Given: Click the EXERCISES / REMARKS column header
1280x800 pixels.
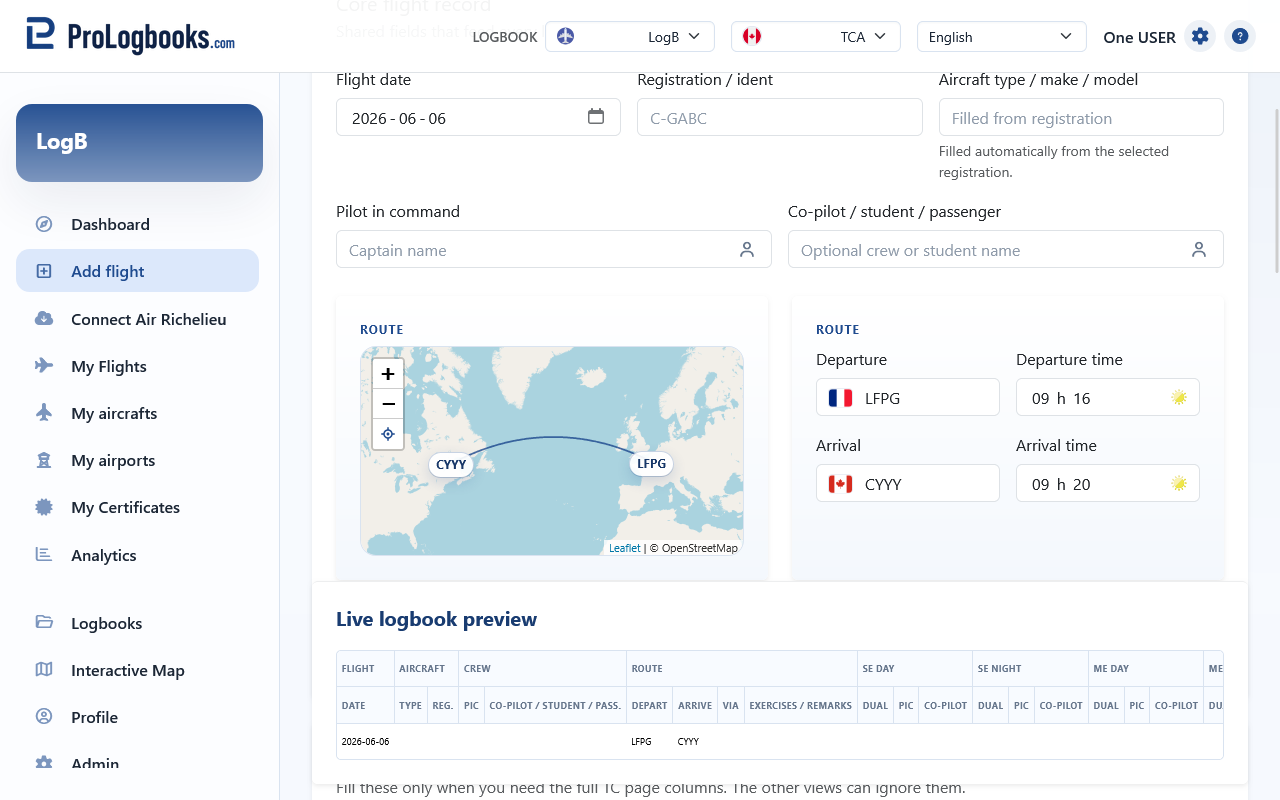Looking at the screenshot, I should click(x=801, y=705).
